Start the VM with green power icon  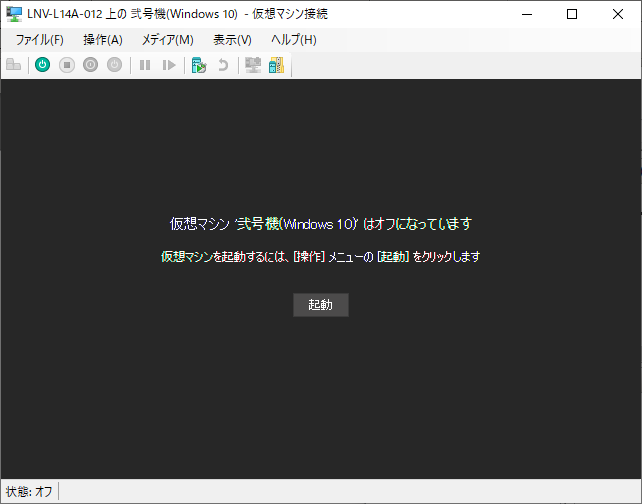43,65
